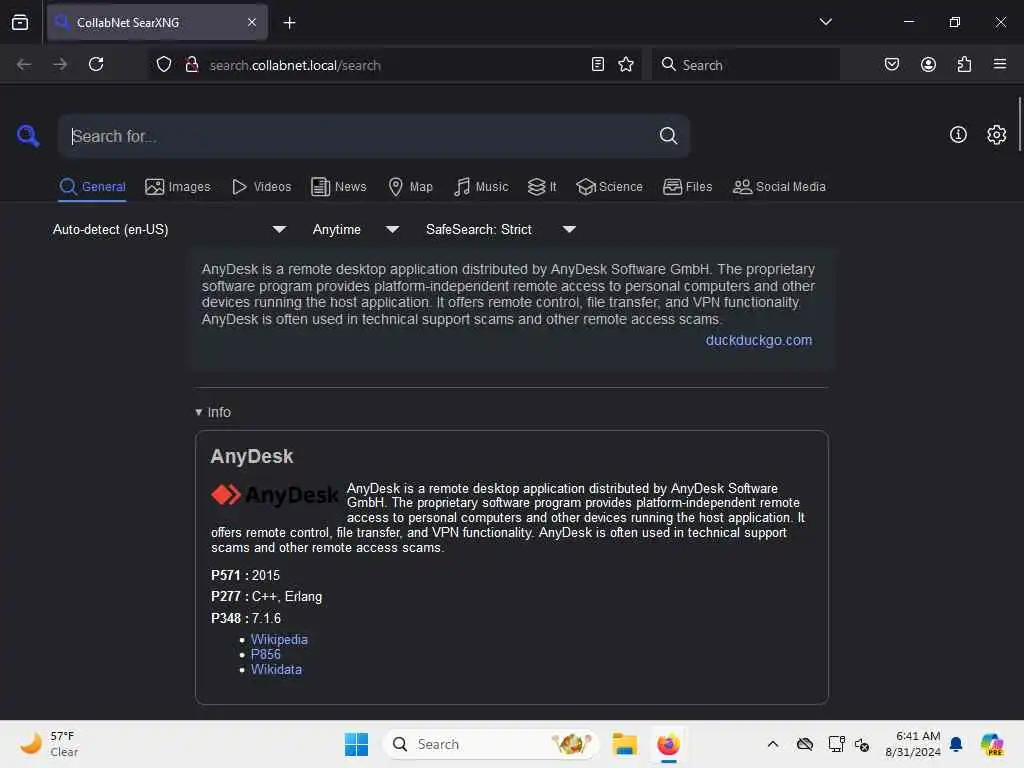Click the Firefox taskbar icon

[668, 744]
